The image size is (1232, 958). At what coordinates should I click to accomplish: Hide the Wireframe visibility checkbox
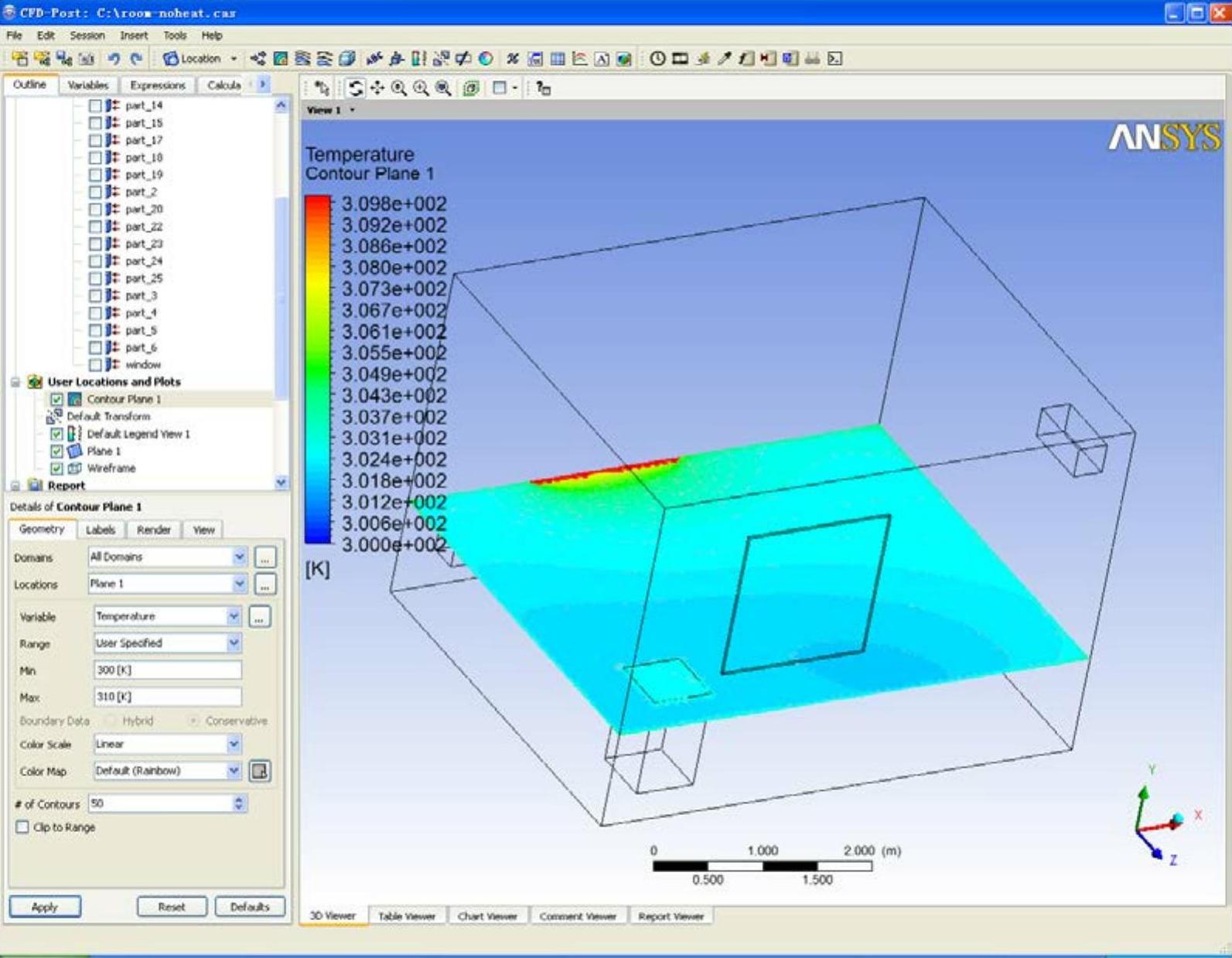pyautogui.click(x=56, y=469)
